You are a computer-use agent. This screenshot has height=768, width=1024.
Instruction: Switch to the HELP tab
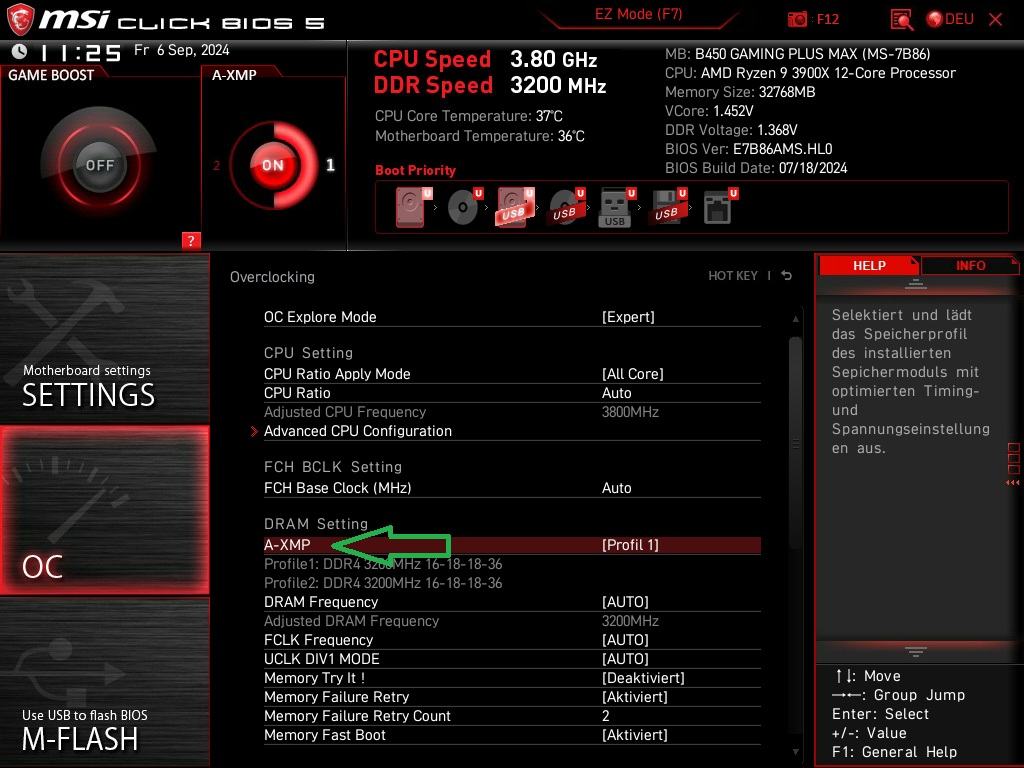click(869, 265)
